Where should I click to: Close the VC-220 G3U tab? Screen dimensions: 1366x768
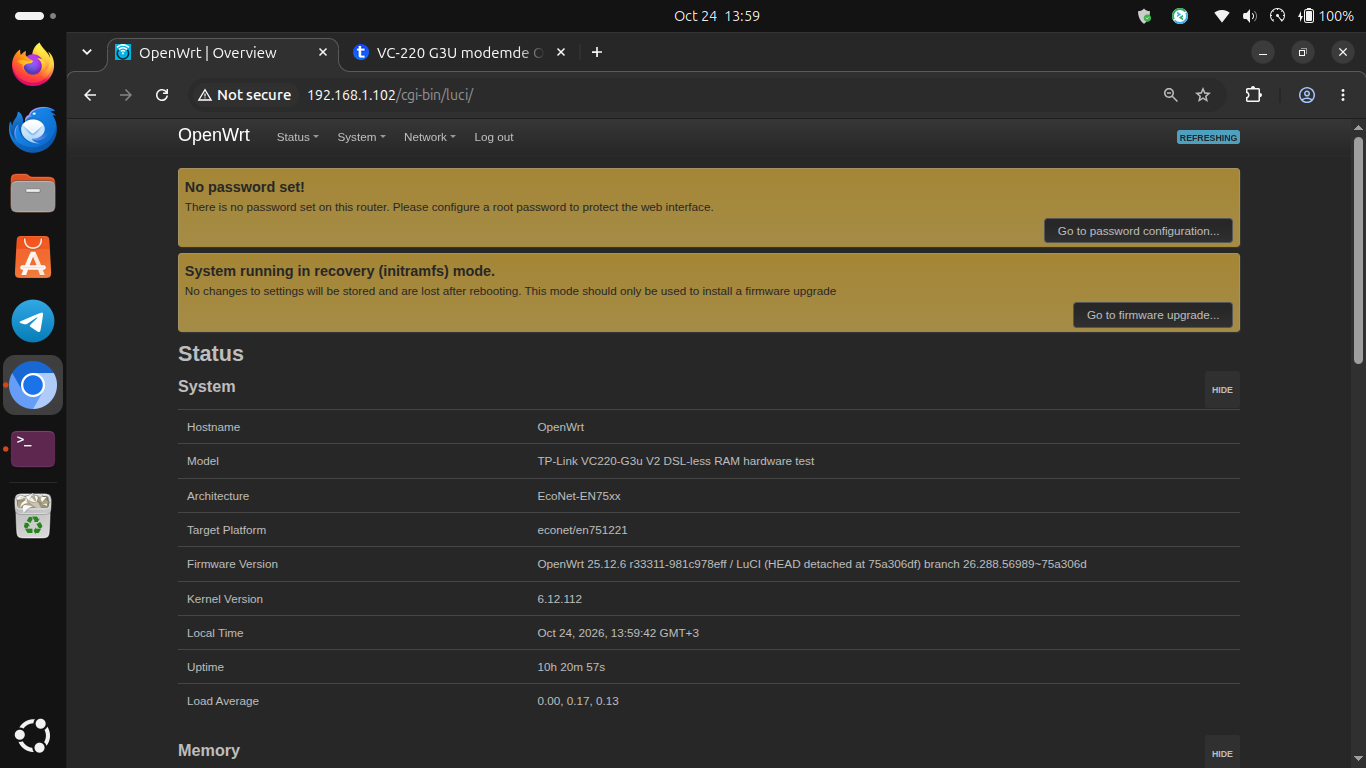(560, 52)
